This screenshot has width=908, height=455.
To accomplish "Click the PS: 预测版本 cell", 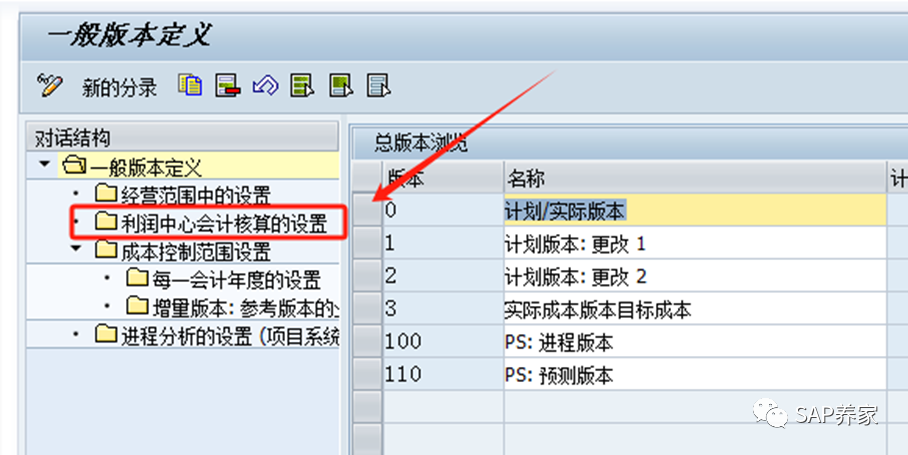I will pos(695,374).
